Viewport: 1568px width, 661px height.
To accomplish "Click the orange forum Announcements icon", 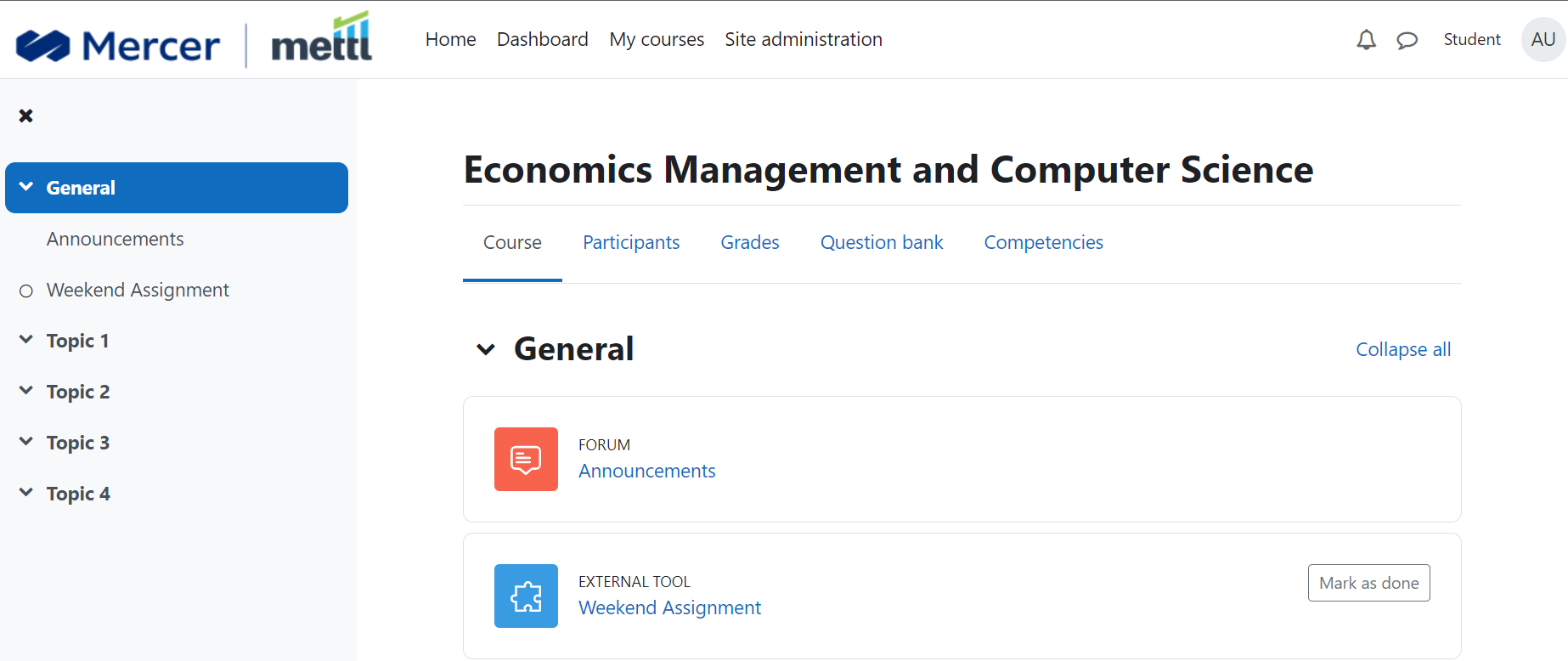I will click(526, 459).
